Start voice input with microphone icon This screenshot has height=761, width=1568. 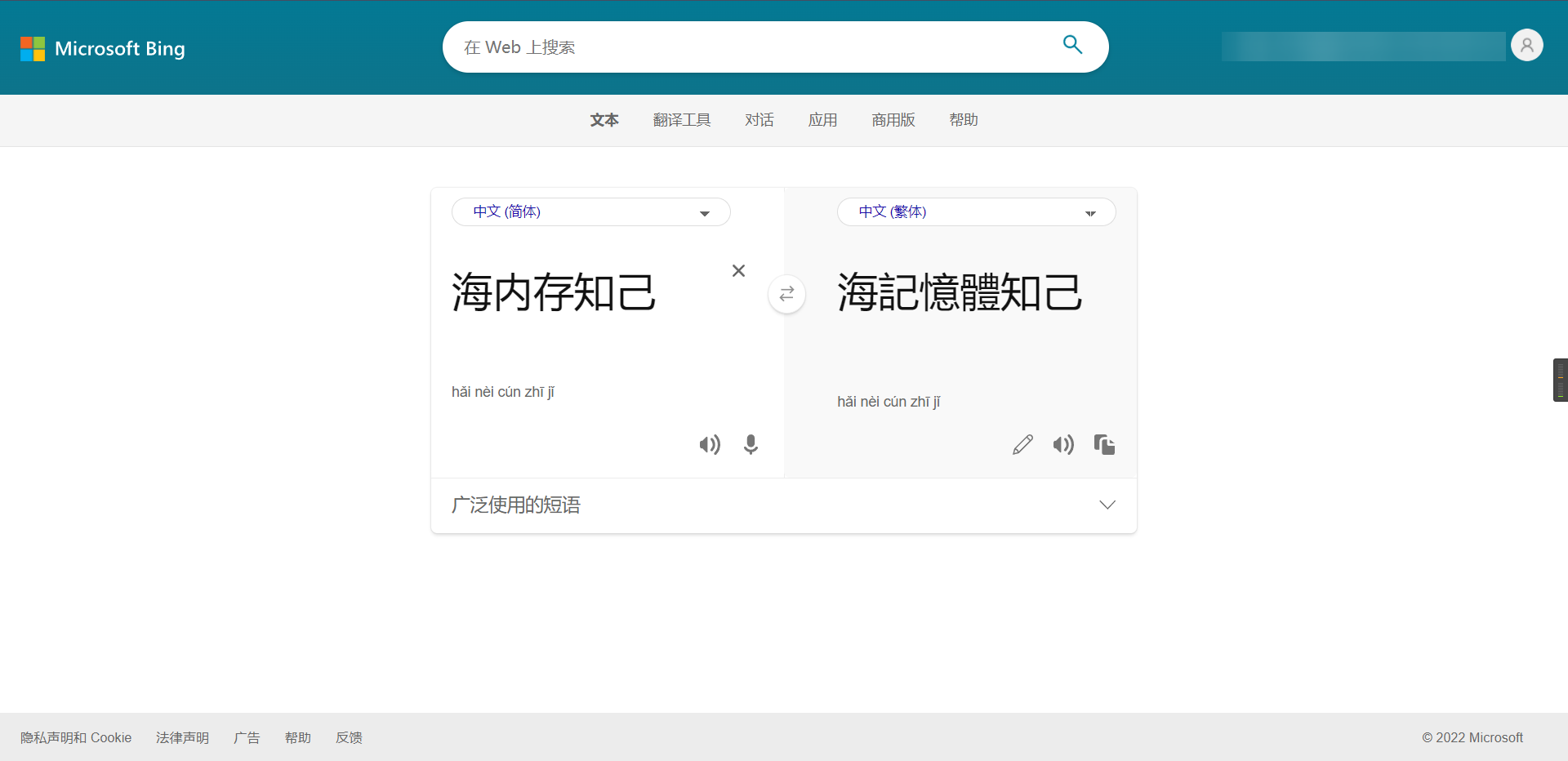(751, 445)
